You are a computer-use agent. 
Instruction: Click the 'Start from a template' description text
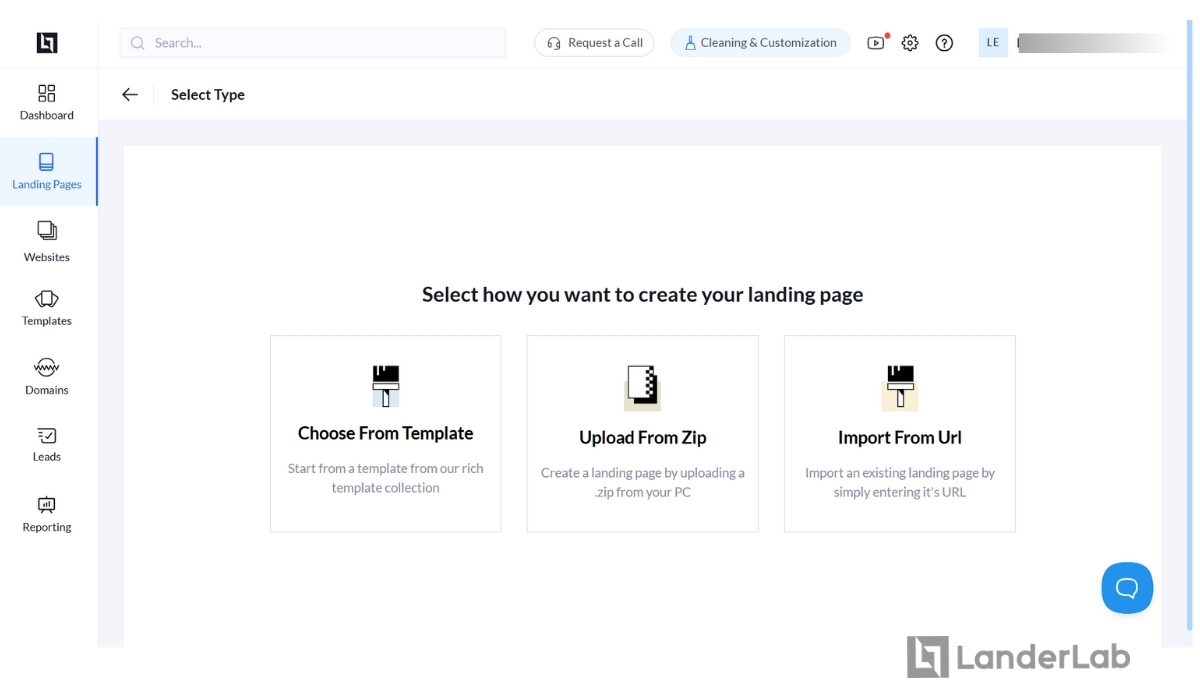tap(386, 478)
